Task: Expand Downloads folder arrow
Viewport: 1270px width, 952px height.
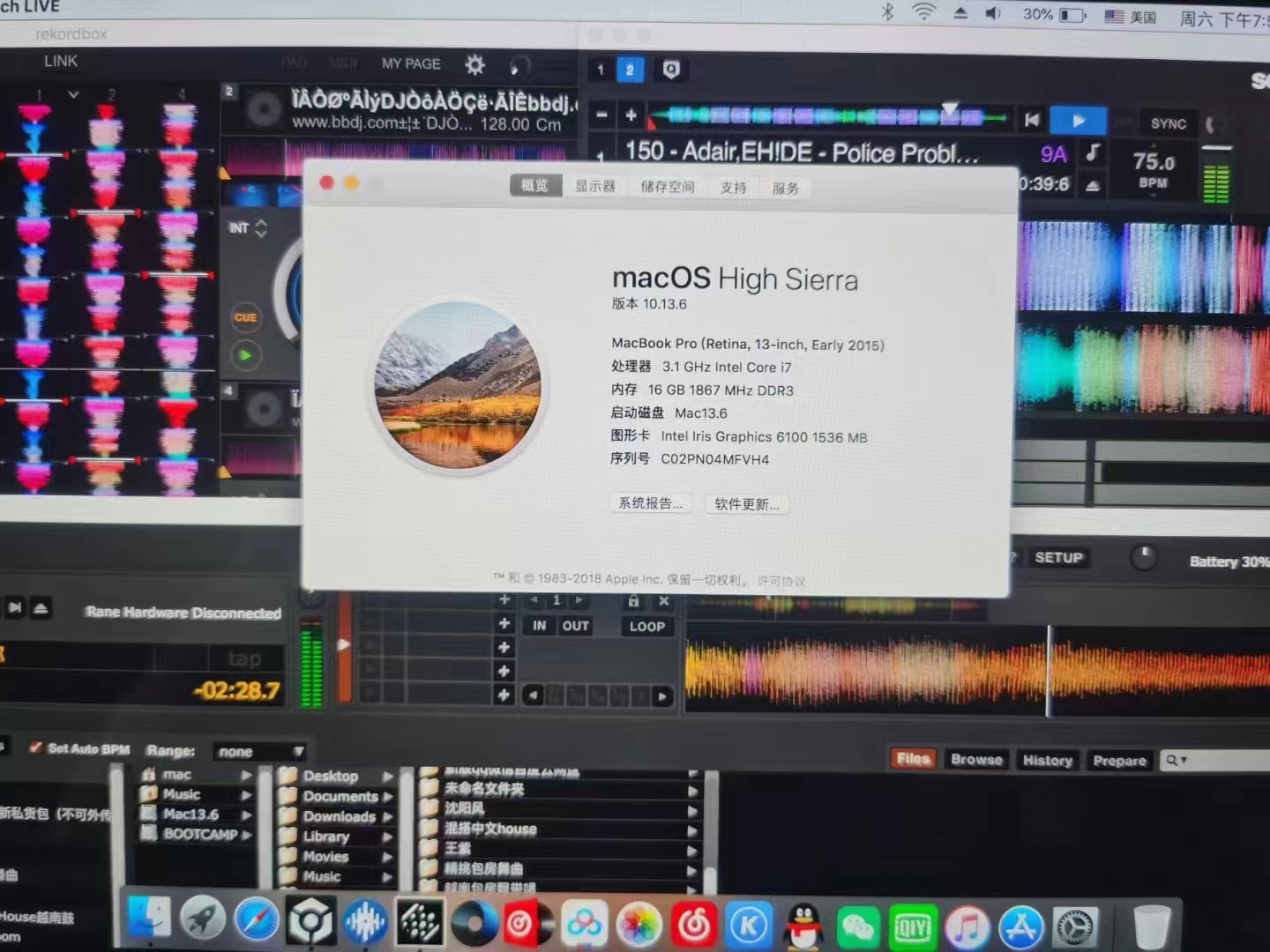Action: (x=388, y=817)
